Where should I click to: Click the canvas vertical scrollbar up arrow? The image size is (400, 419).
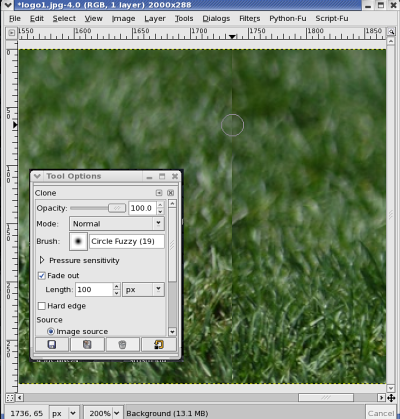click(391, 42)
